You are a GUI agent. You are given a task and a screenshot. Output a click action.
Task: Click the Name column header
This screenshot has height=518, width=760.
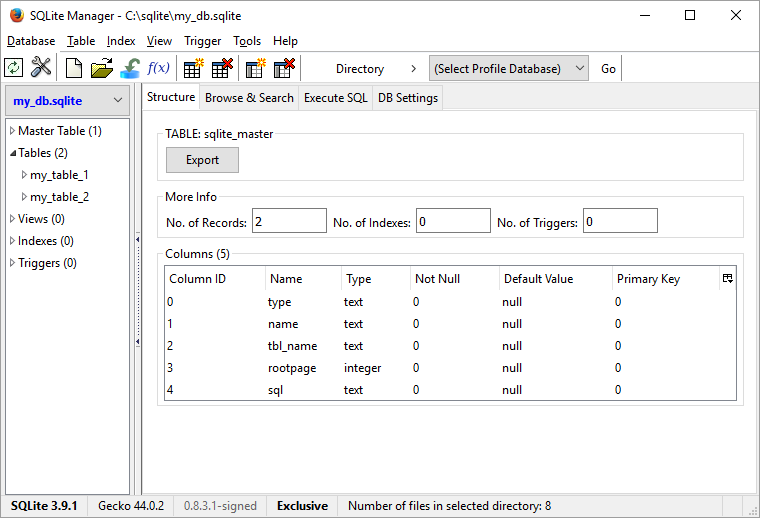coord(303,279)
